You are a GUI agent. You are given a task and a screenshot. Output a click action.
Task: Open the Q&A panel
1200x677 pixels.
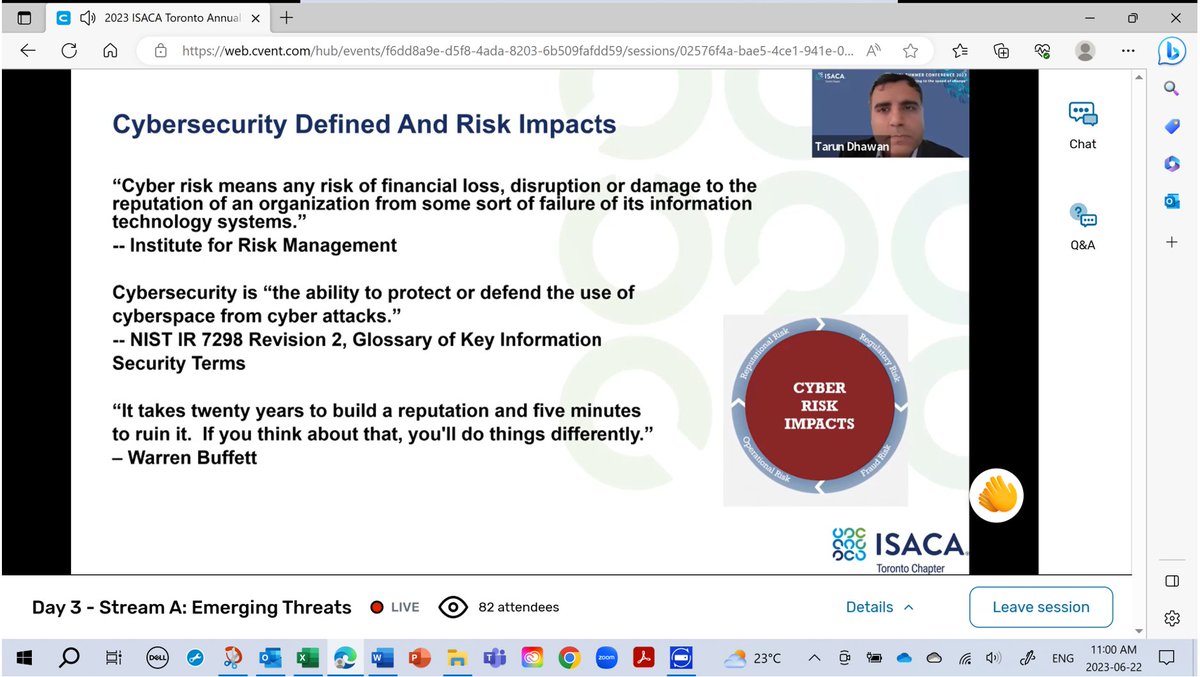click(1082, 226)
